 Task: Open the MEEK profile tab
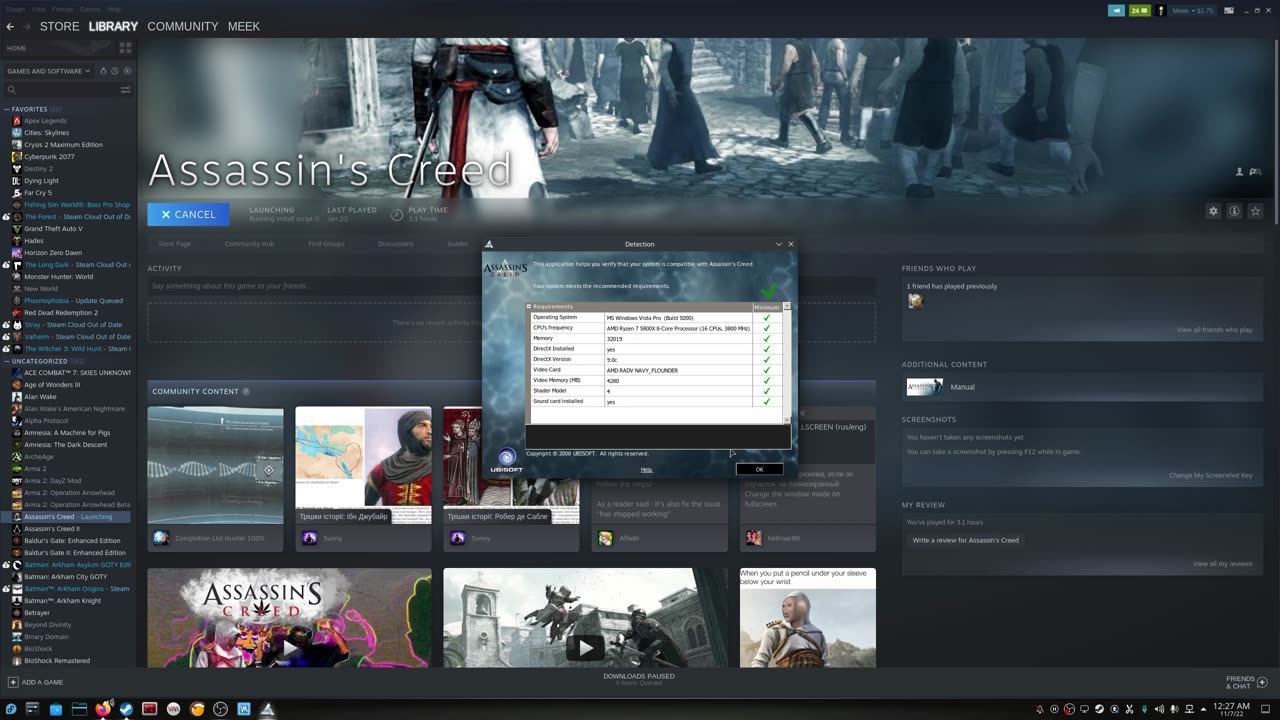243,27
